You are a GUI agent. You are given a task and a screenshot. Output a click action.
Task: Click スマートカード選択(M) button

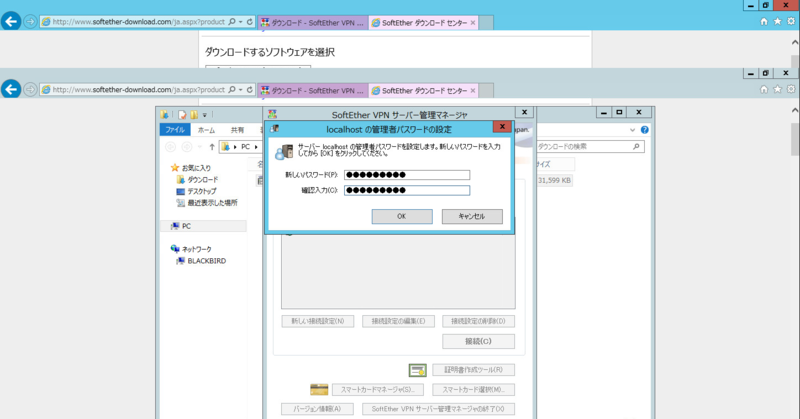[473, 390]
